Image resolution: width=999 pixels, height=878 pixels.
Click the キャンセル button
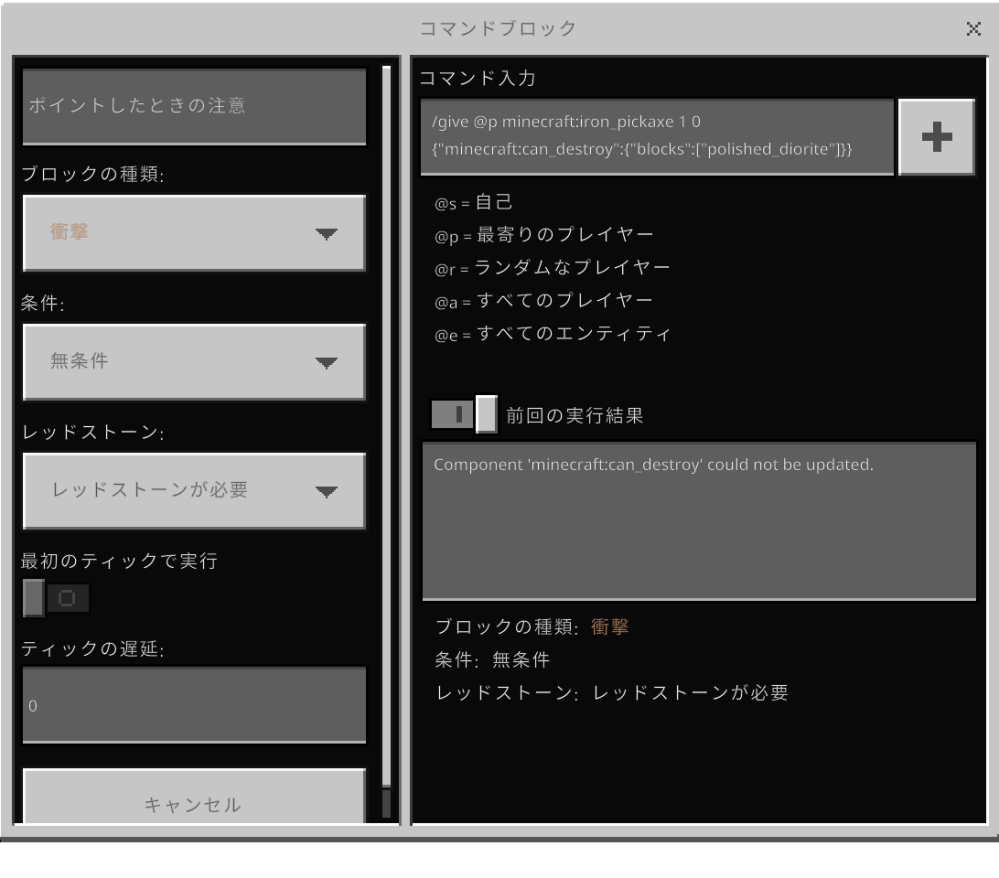coord(194,797)
